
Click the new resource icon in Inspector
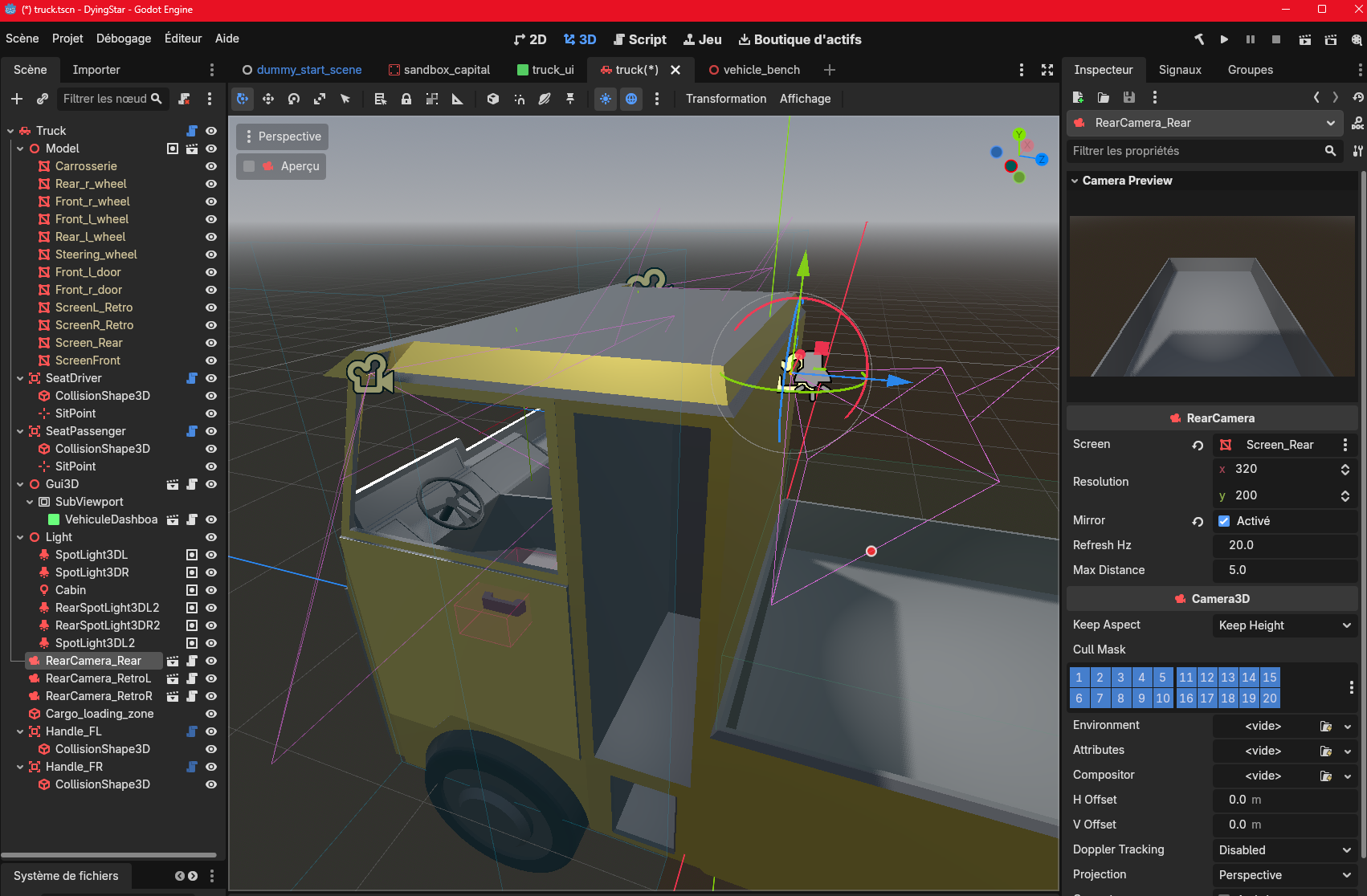1078,97
